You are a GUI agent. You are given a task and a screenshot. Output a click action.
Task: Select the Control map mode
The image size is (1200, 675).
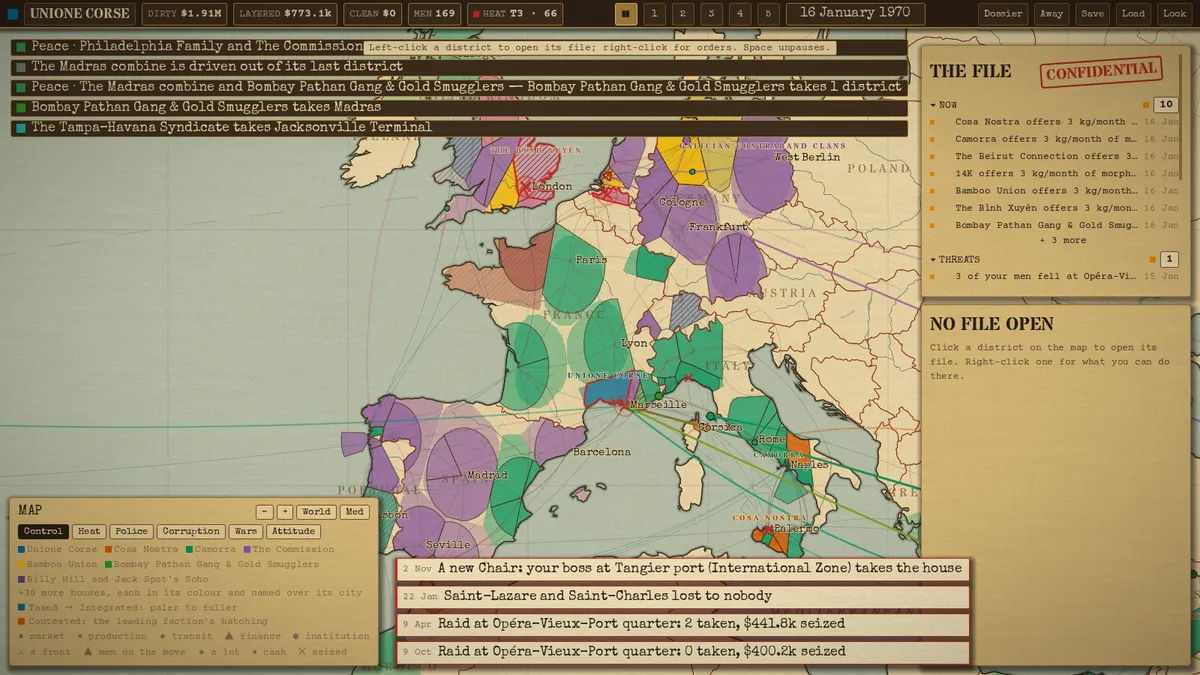point(43,532)
